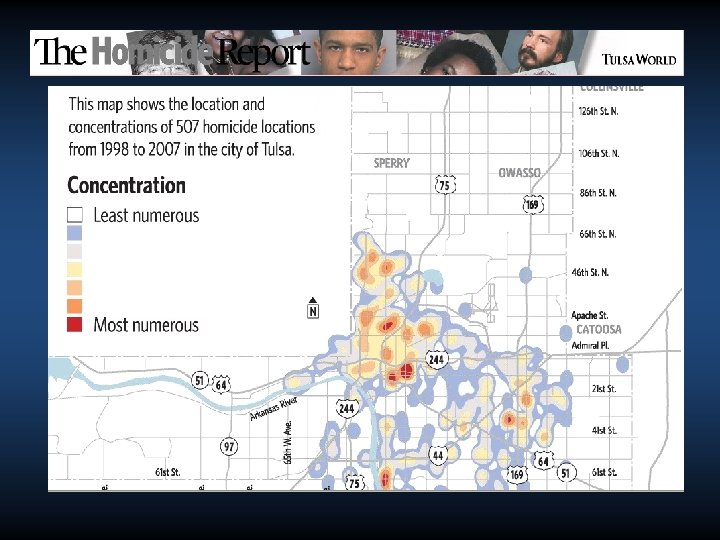Click the Apache St. label
This screenshot has width=720, height=540.
(x=590, y=315)
